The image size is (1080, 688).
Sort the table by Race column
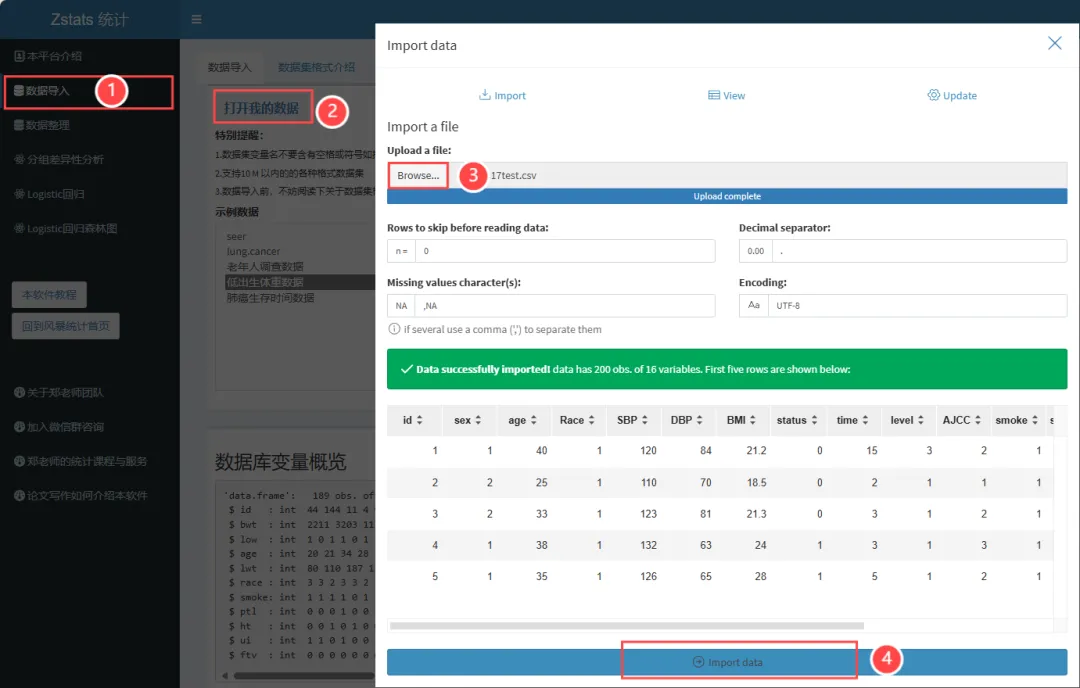click(577, 420)
